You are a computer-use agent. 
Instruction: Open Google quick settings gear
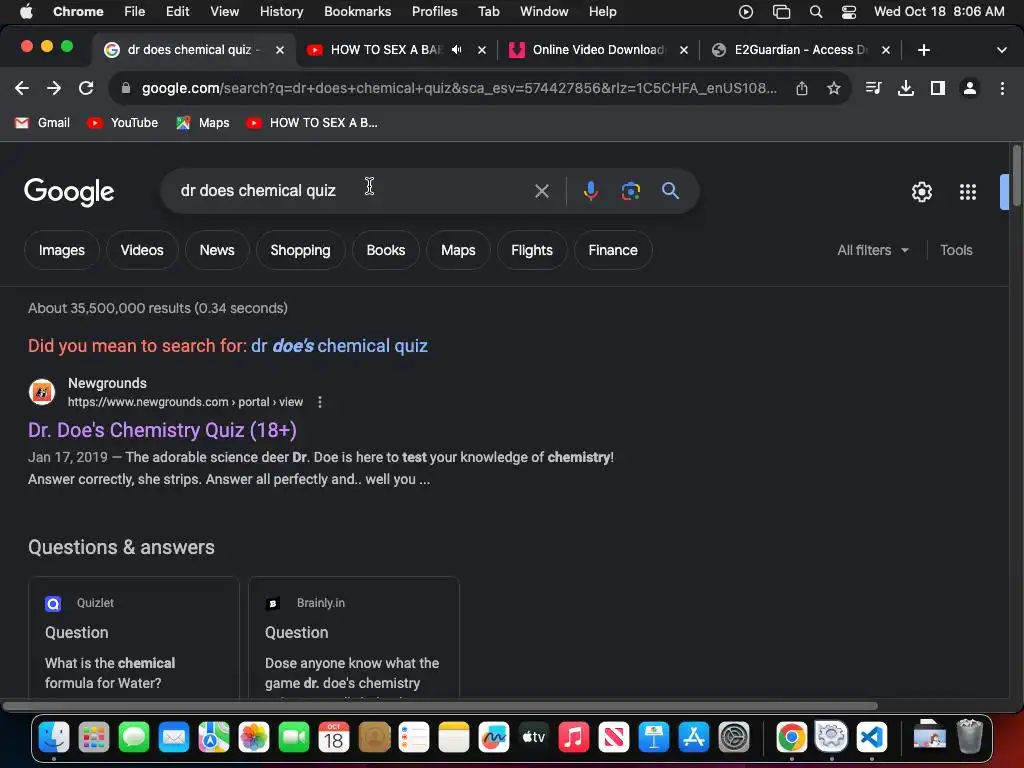point(921,192)
